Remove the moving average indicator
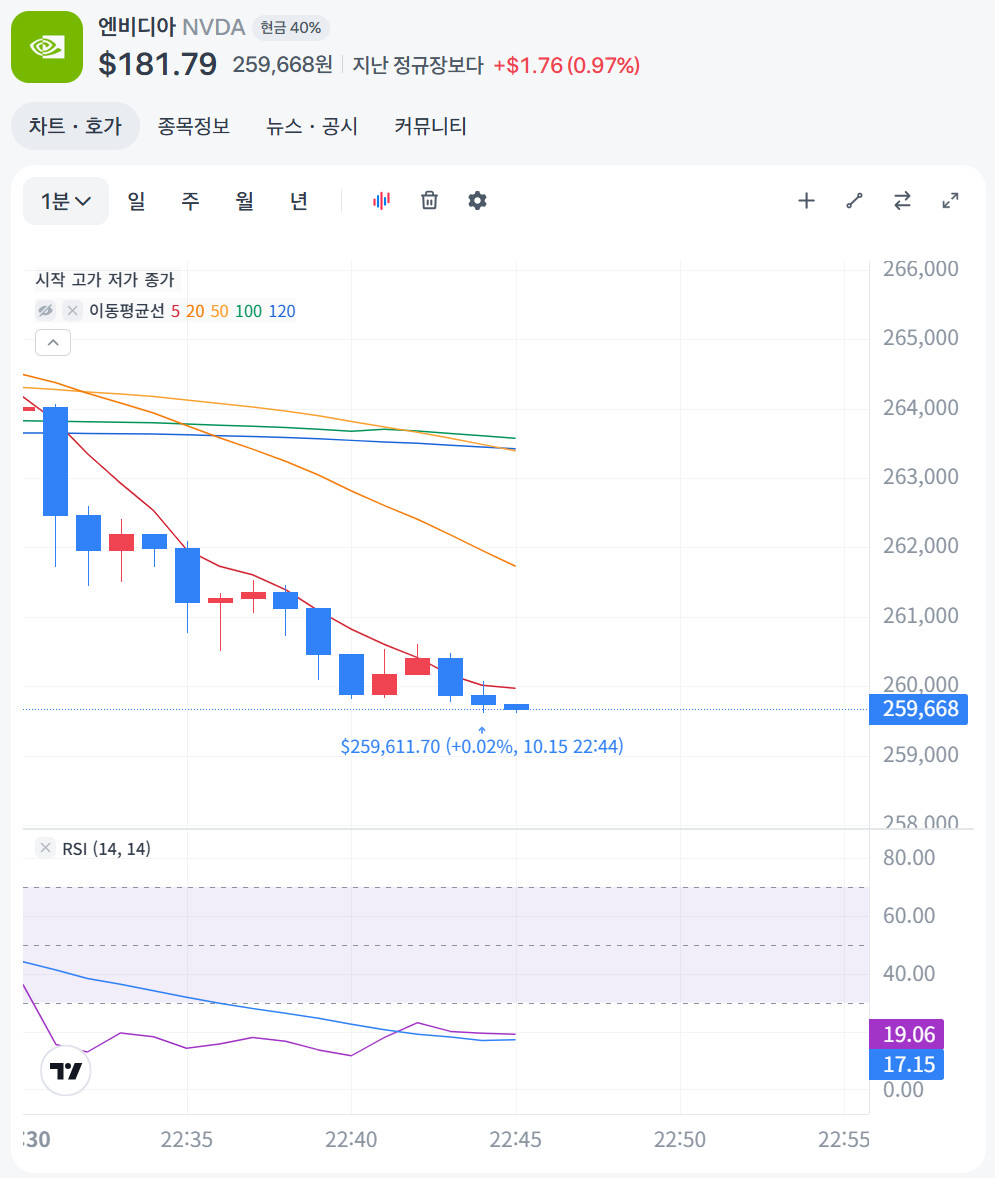This screenshot has height=1178, width=995. (x=72, y=310)
